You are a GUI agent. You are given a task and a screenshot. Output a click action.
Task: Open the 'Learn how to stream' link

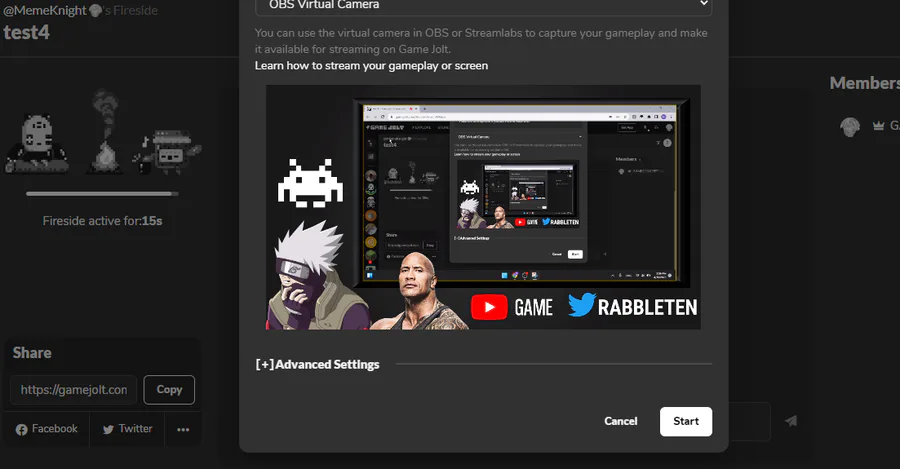(371, 65)
